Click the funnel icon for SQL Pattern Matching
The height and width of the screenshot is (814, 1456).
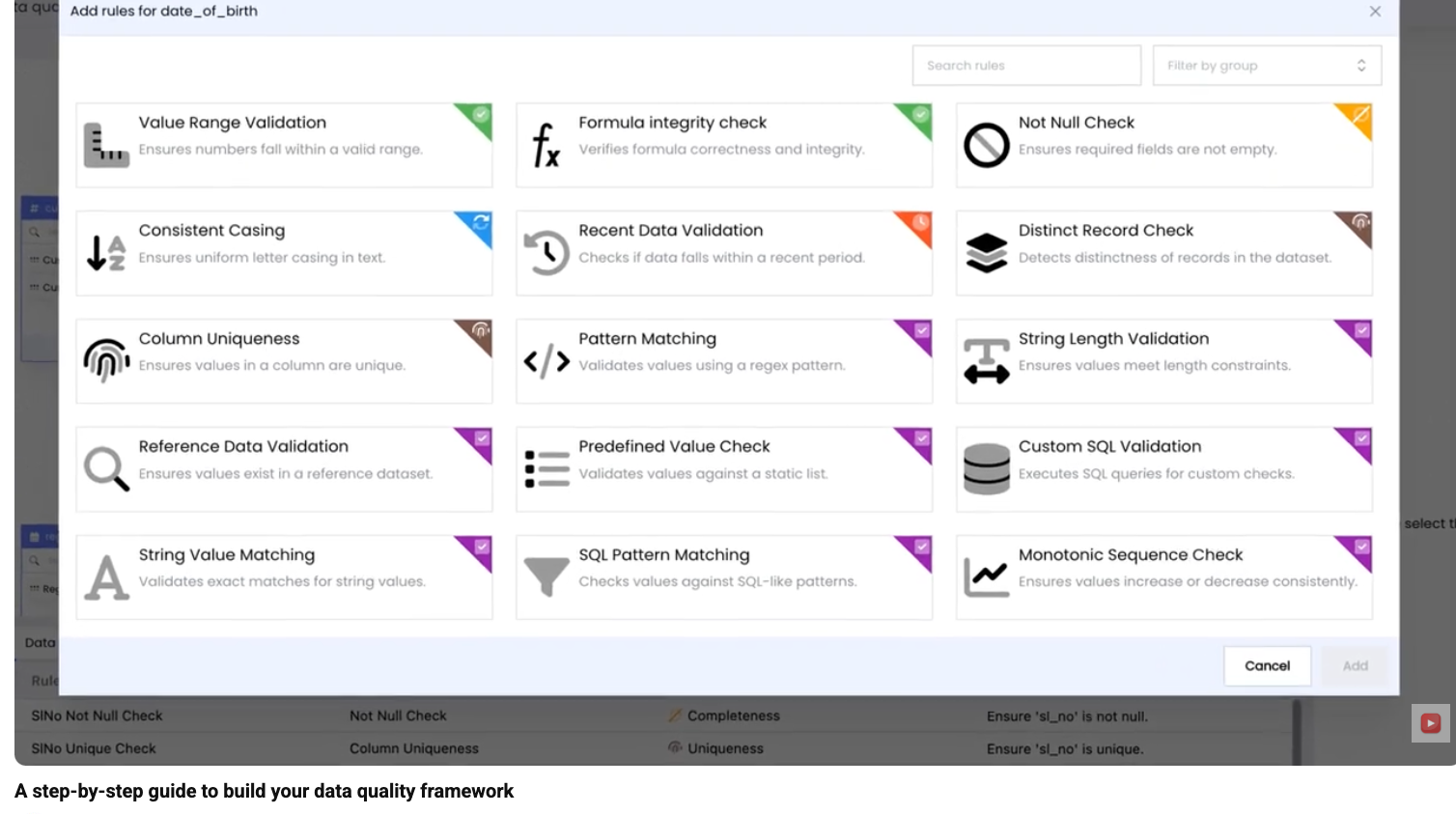pyautogui.click(x=546, y=576)
